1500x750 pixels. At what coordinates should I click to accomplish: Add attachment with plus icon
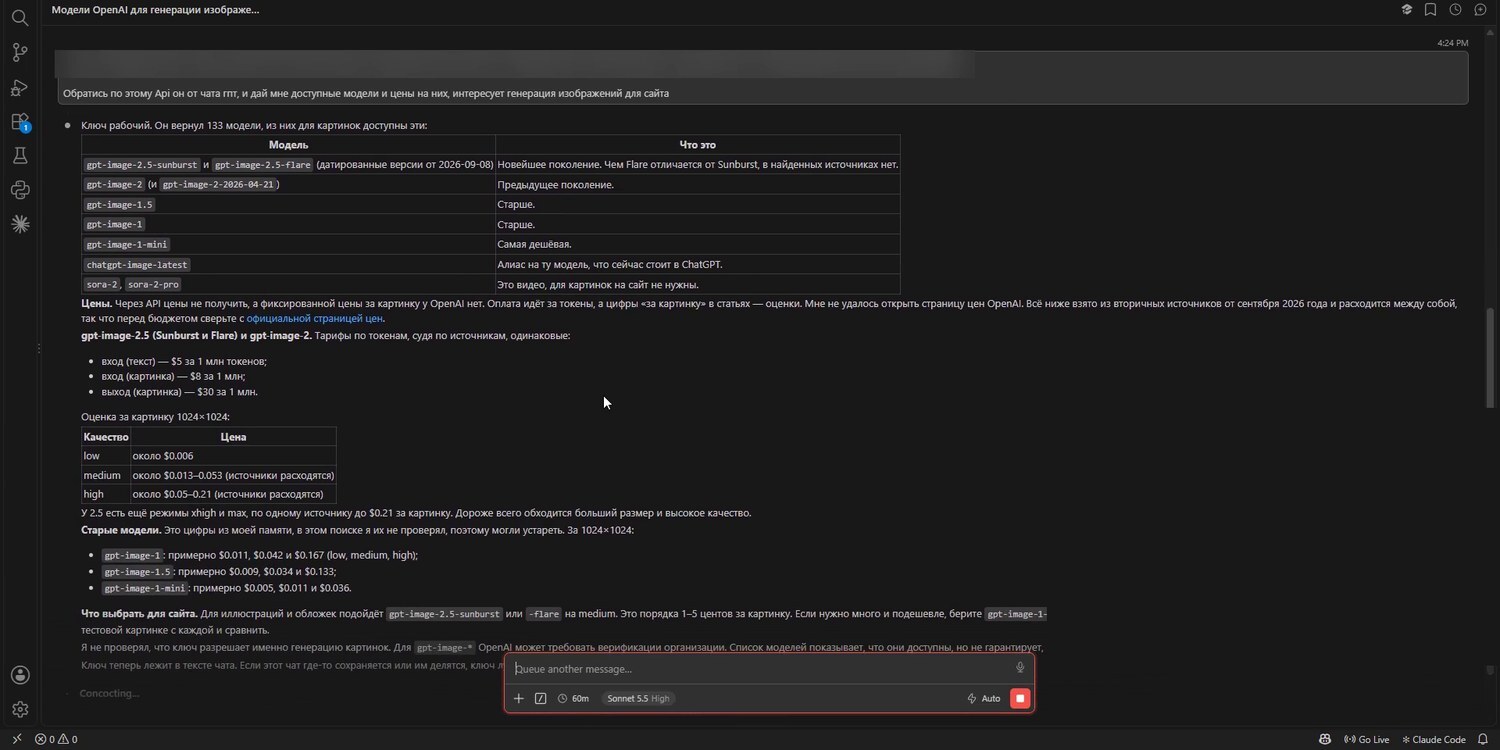(518, 698)
